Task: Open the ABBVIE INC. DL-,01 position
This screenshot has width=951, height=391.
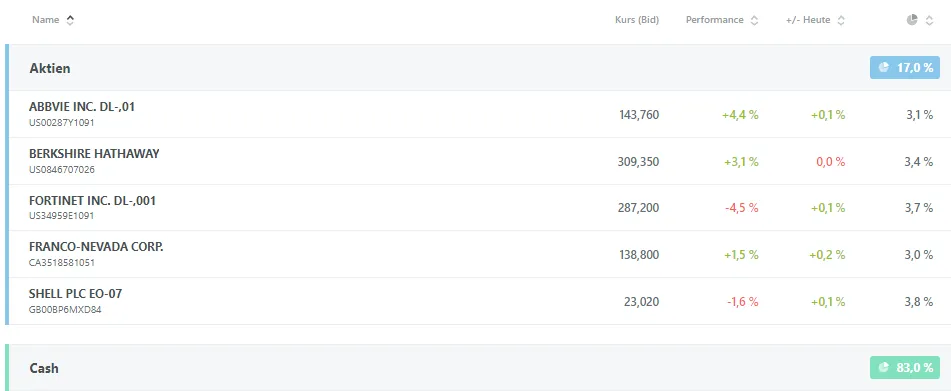Action: (477, 115)
